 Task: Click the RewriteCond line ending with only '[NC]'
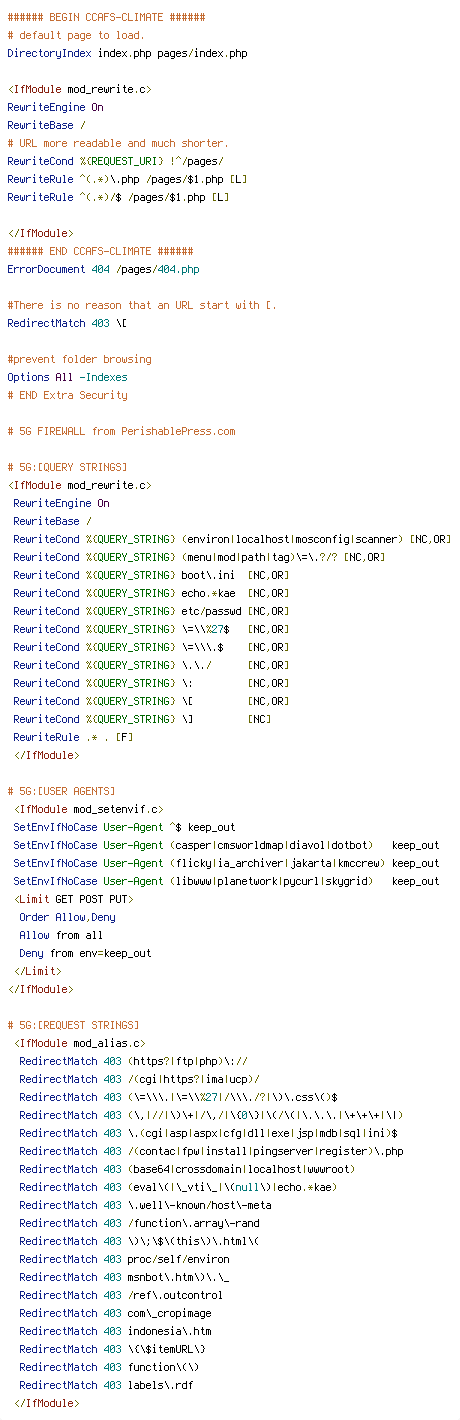pos(142,719)
